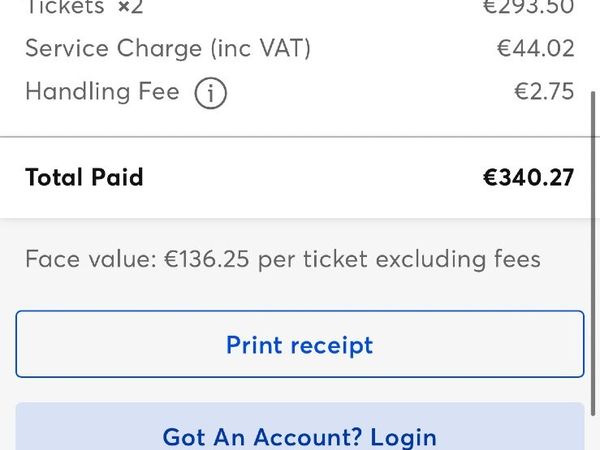Click the word Login in account button
This screenshot has height=450, width=600.
point(403,438)
